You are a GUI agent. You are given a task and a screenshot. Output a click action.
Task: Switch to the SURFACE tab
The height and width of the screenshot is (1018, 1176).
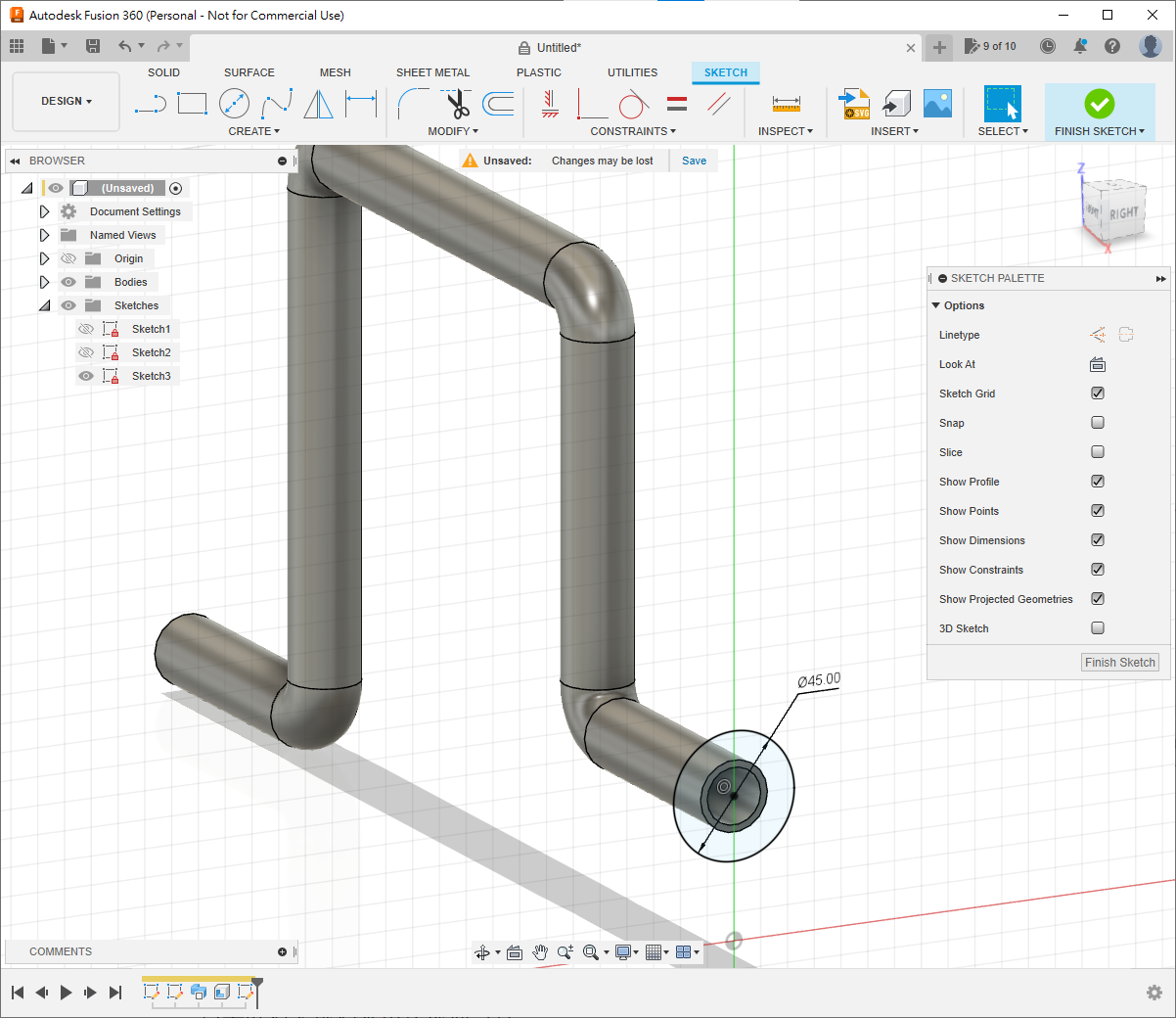[249, 72]
